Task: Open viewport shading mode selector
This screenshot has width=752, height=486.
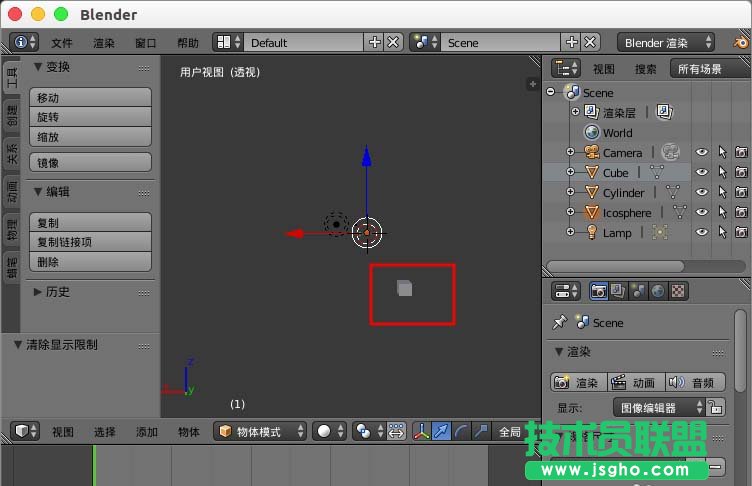Action: (x=329, y=431)
